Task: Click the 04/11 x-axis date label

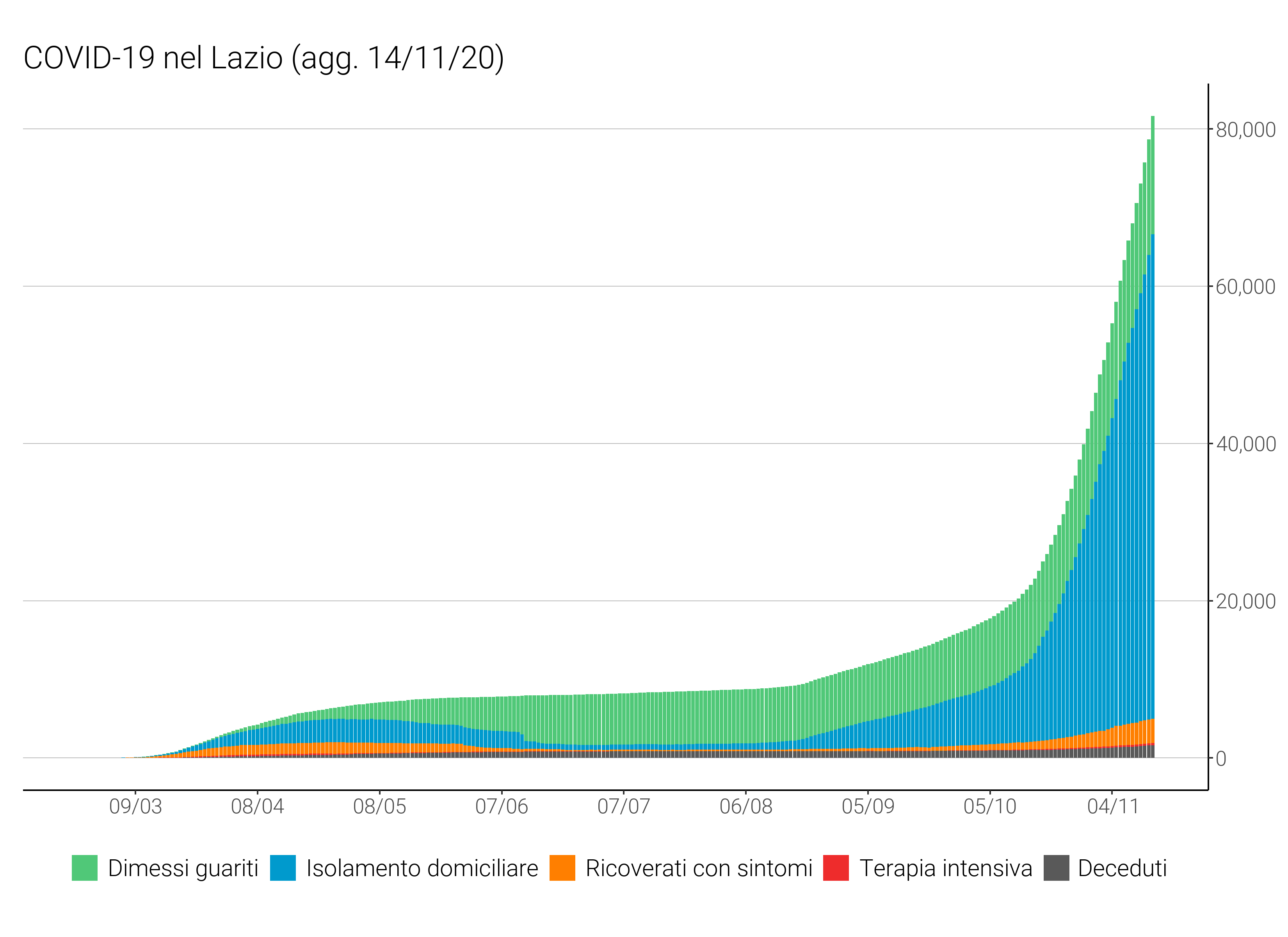Action: pos(1112,806)
